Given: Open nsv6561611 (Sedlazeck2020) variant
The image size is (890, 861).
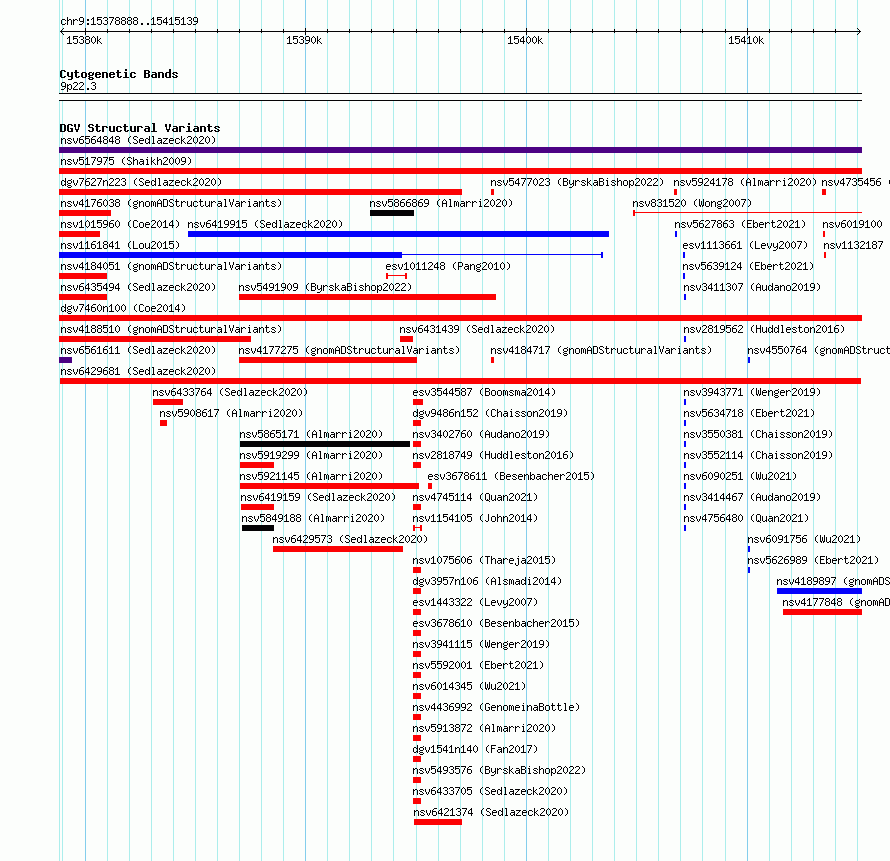Looking at the screenshot, I should pos(138,350).
